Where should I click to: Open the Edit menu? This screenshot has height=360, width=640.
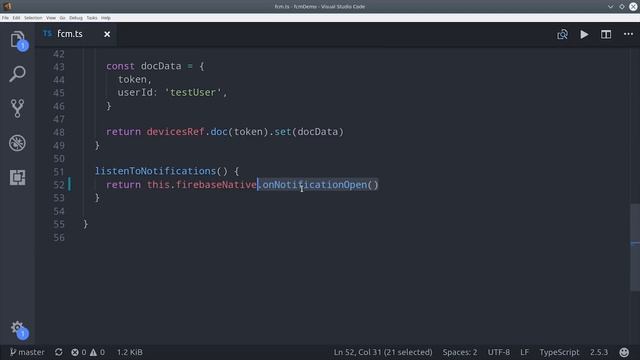(16, 18)
